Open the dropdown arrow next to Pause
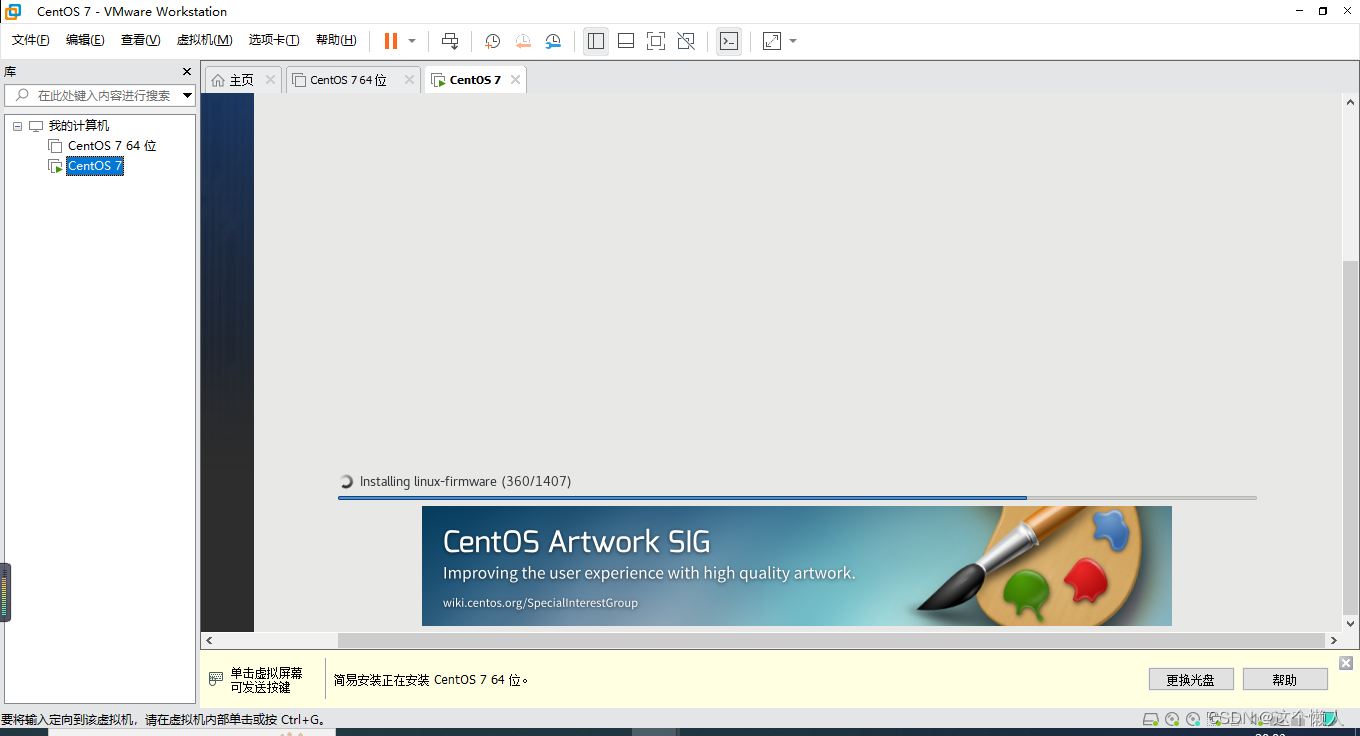This screenshot has width=1360, height=736. point(412,41)
